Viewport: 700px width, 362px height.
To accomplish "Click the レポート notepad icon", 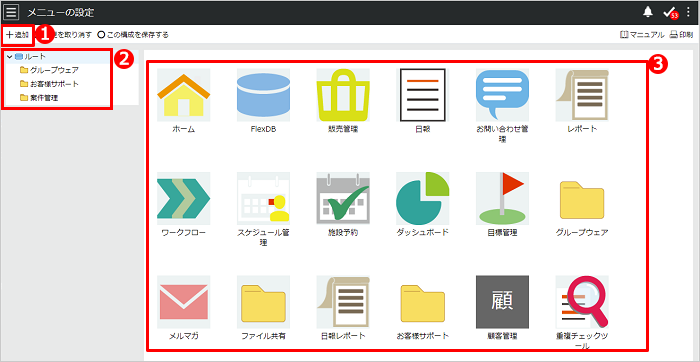I will point(582,95).
